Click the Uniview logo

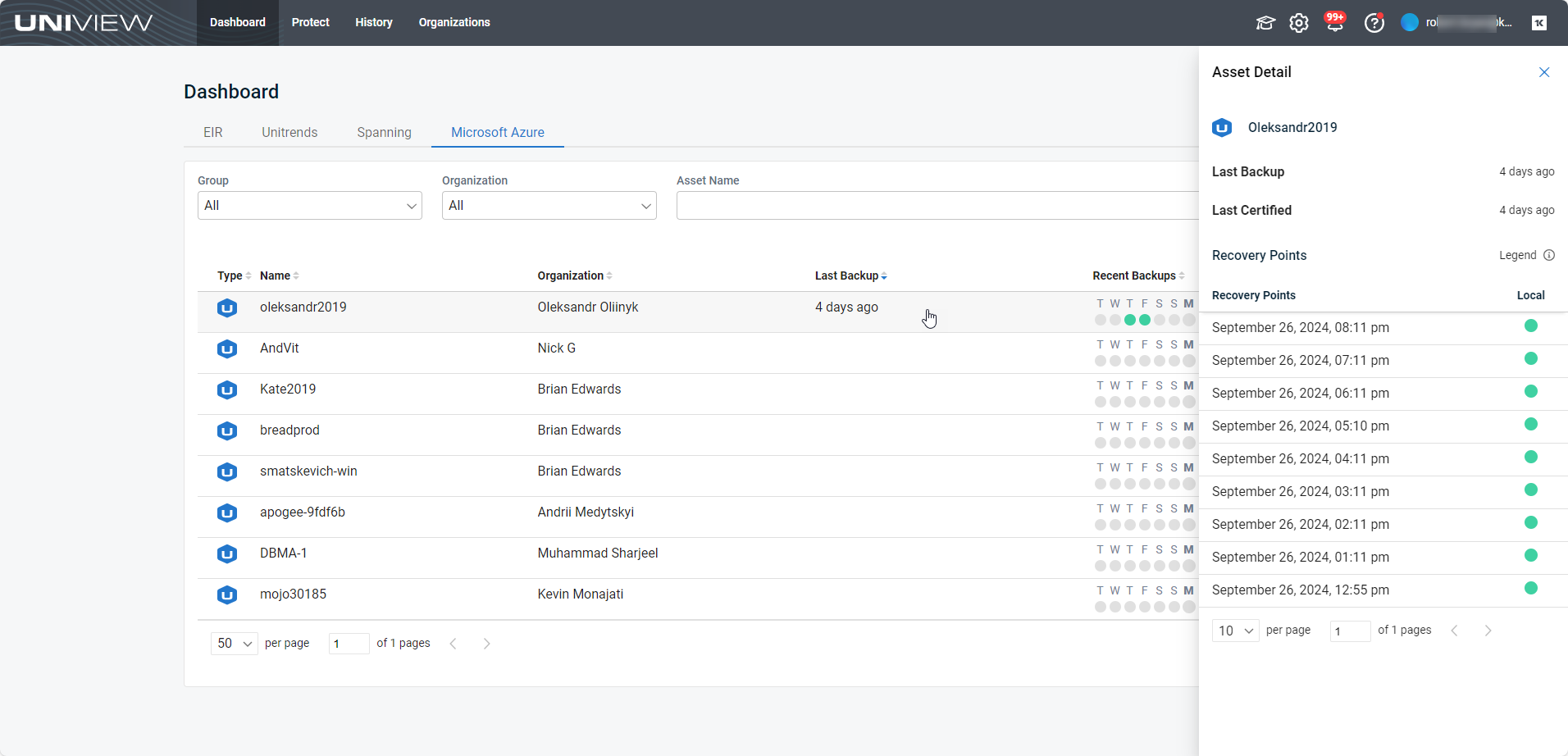pos(84,23)
